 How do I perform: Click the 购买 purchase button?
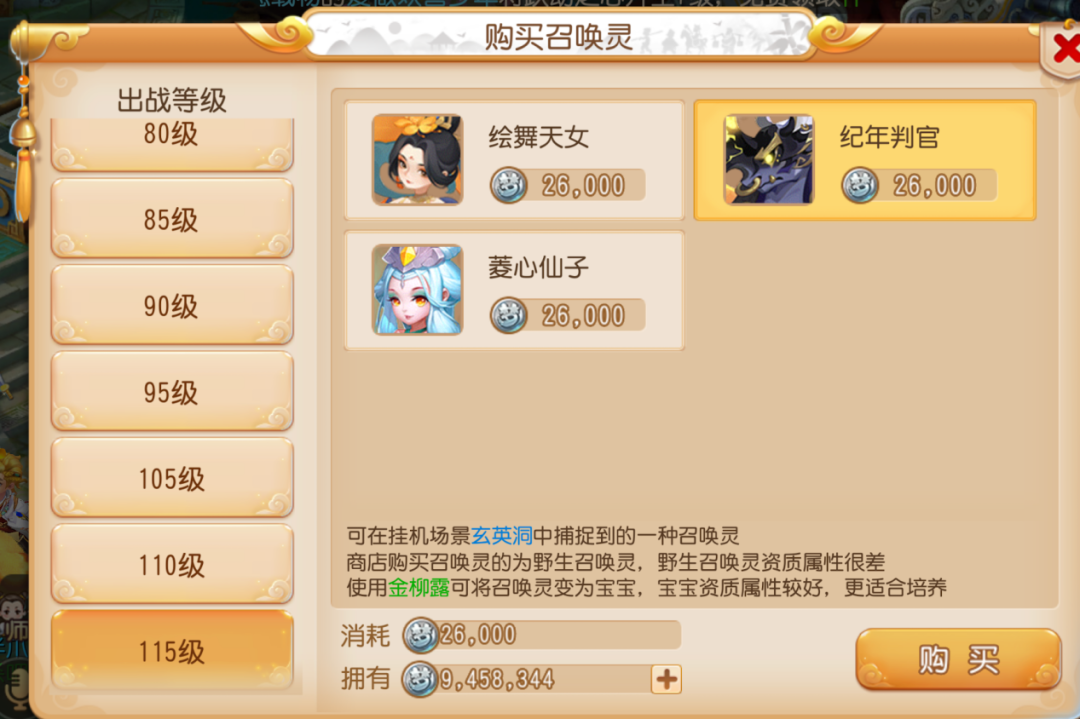958,659
